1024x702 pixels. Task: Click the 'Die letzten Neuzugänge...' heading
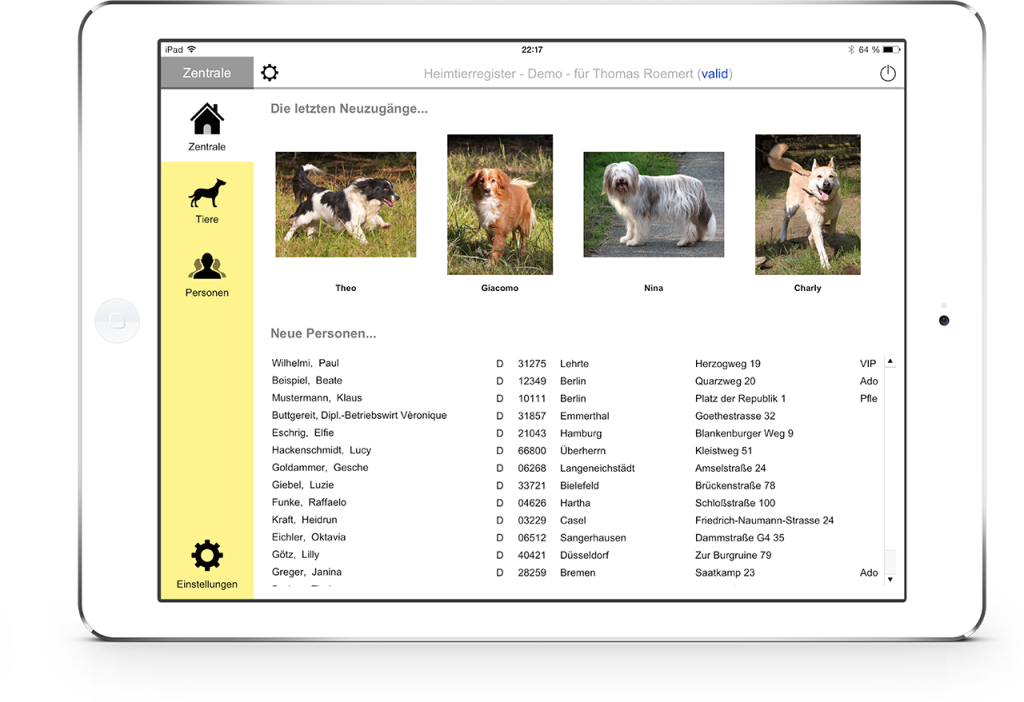[x=349, y=109]
